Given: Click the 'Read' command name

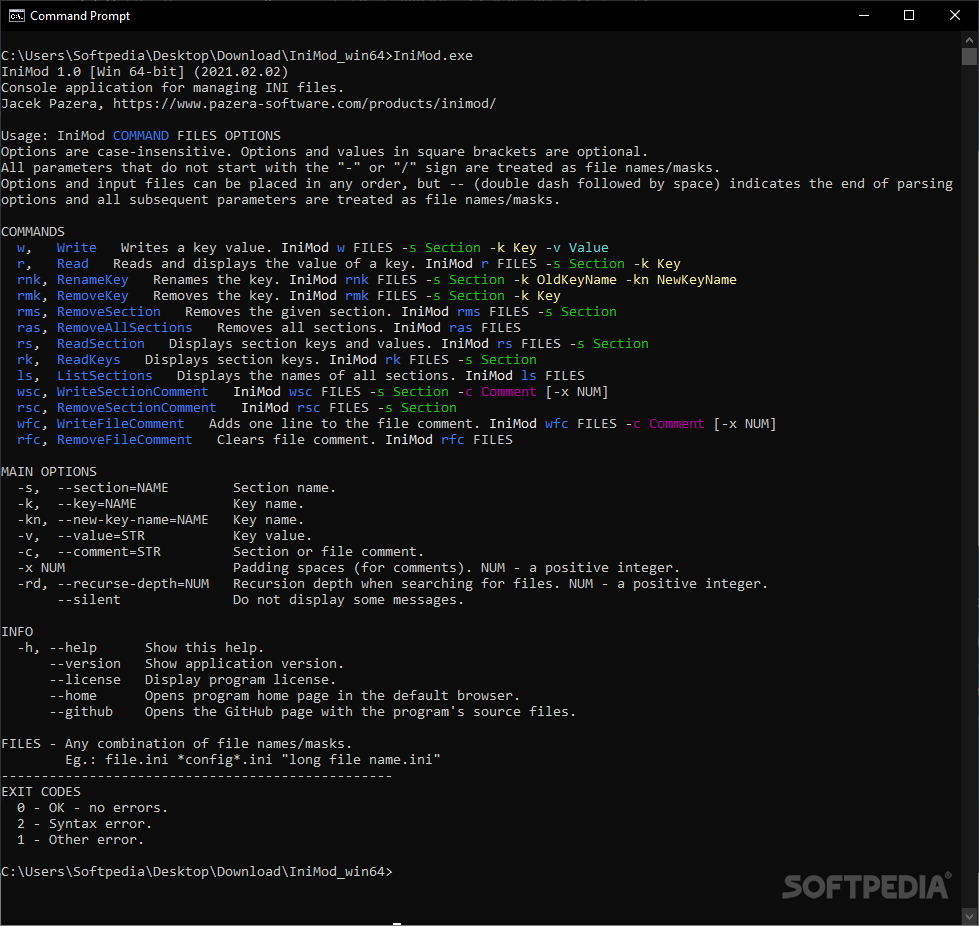Looking at the screenshot, I should [x=72, y=264].
